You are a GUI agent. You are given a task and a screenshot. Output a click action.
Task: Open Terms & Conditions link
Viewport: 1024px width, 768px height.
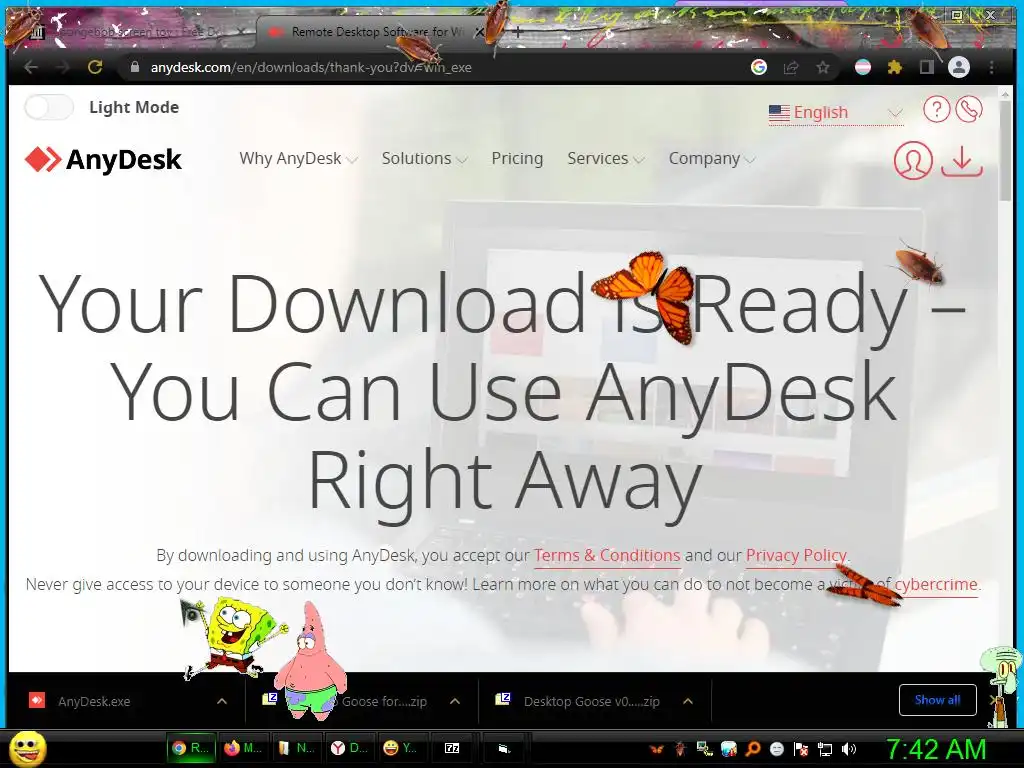tap(607, 555)
